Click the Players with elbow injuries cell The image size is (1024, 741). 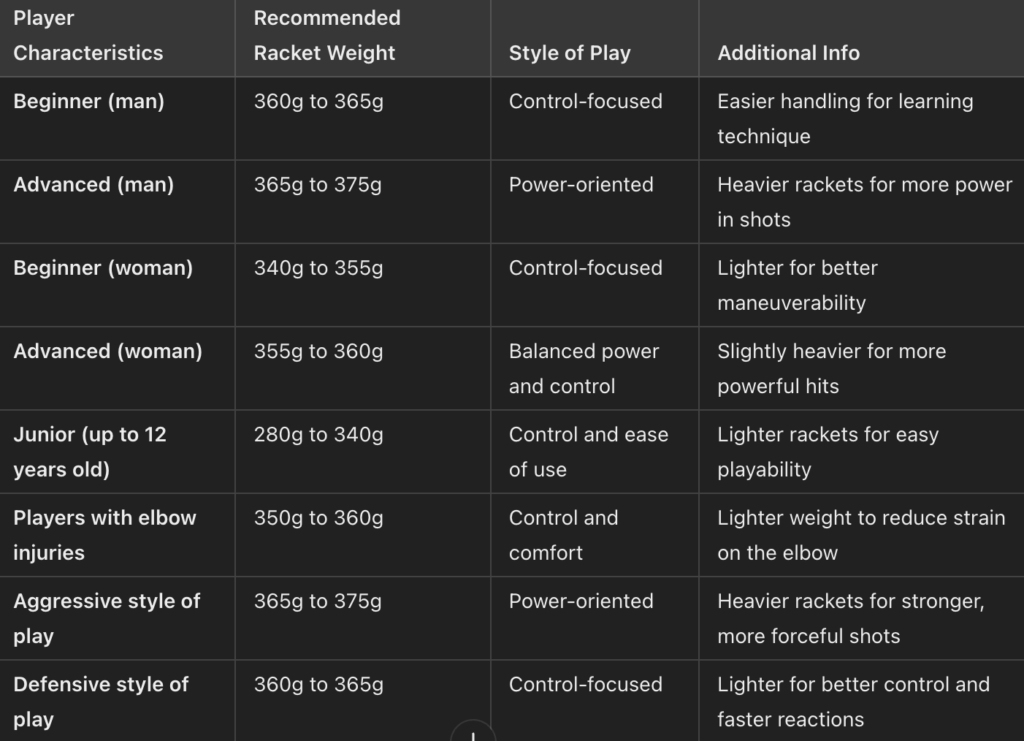tap(104, 535)
